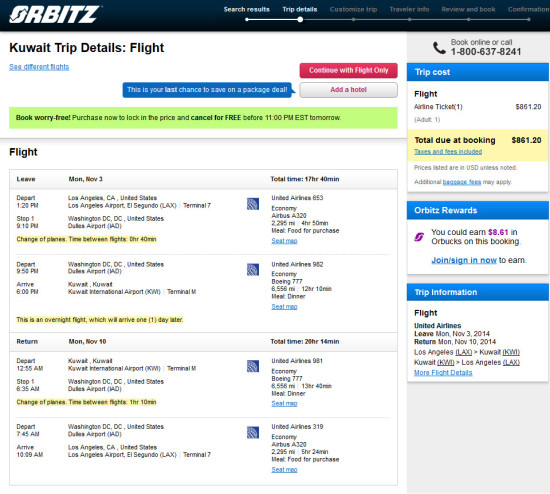Select the Trip details step

[300, 9]
